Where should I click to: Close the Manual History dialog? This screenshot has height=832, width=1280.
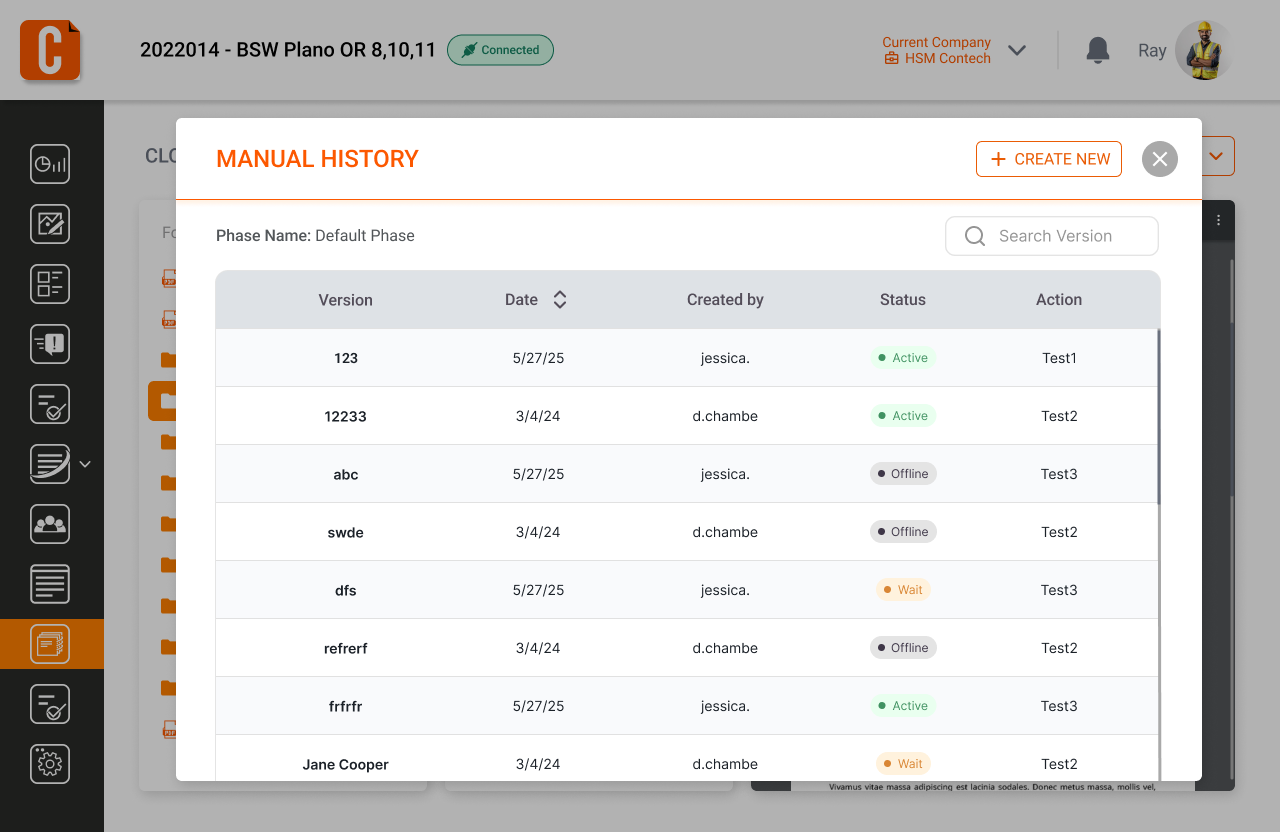[1160, 159]
